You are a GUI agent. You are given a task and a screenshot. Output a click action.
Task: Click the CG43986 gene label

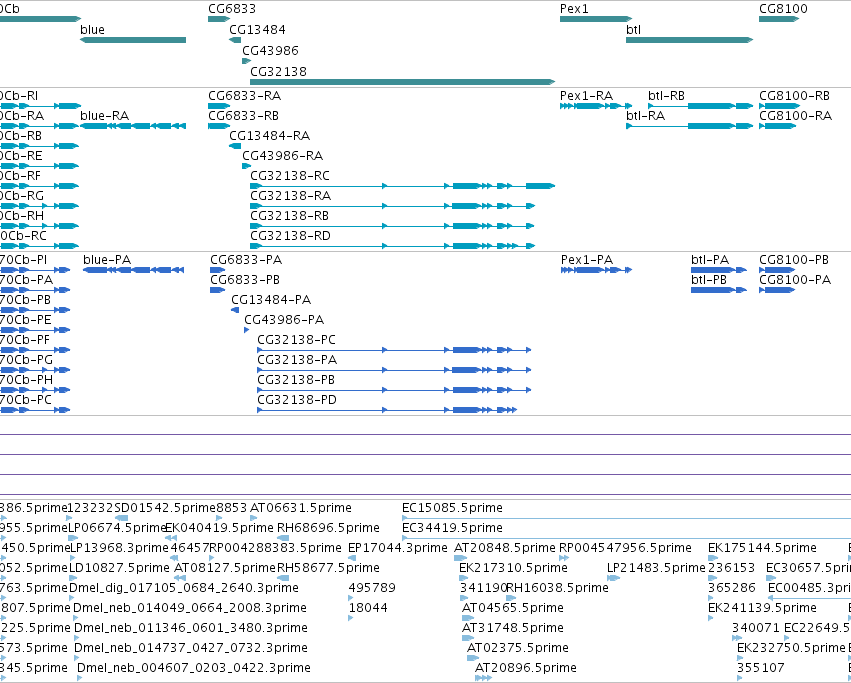[x=270, y=50]
